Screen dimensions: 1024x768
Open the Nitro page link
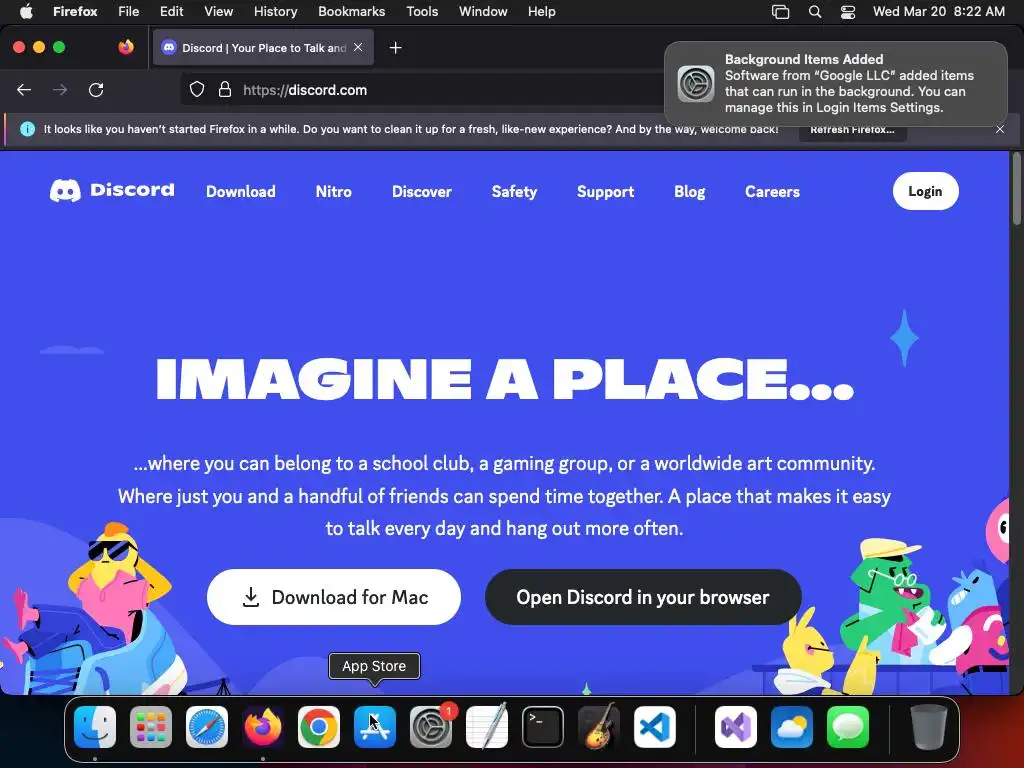[334, 191]
